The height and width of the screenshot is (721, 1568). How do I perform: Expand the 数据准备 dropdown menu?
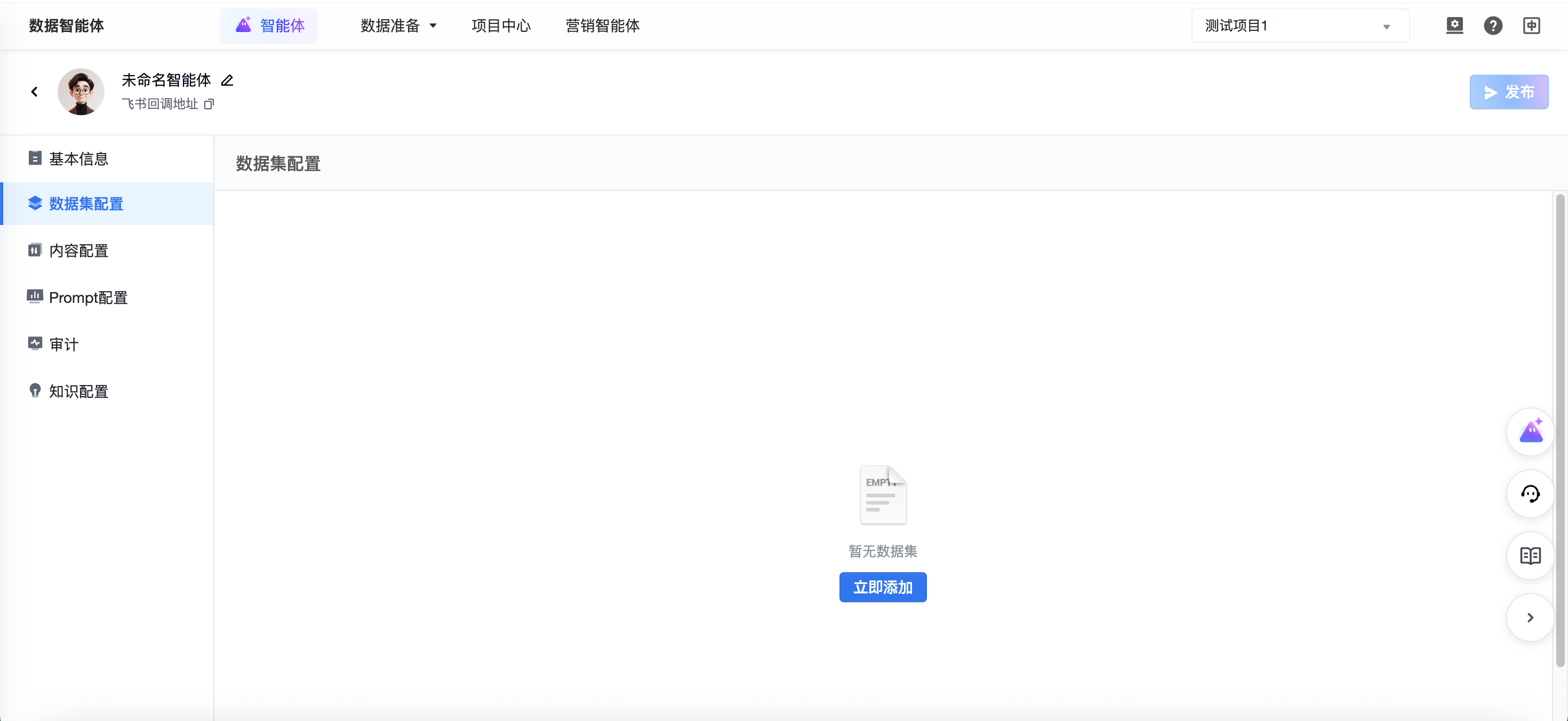point(399,26)
